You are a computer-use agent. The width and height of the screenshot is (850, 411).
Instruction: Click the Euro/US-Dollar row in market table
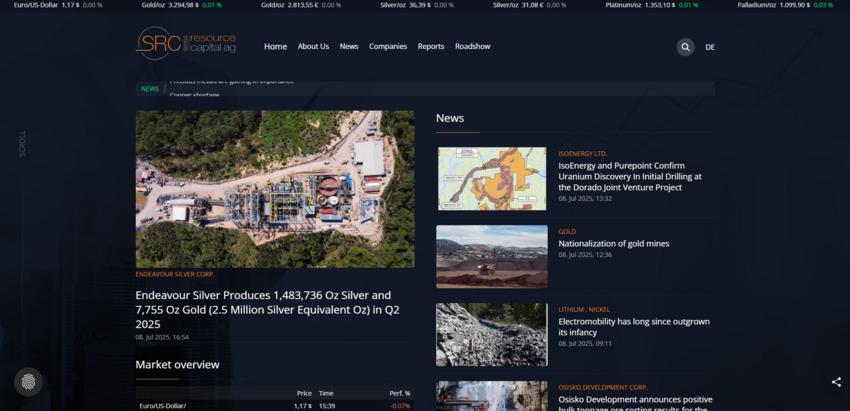(x=275, y=406)
